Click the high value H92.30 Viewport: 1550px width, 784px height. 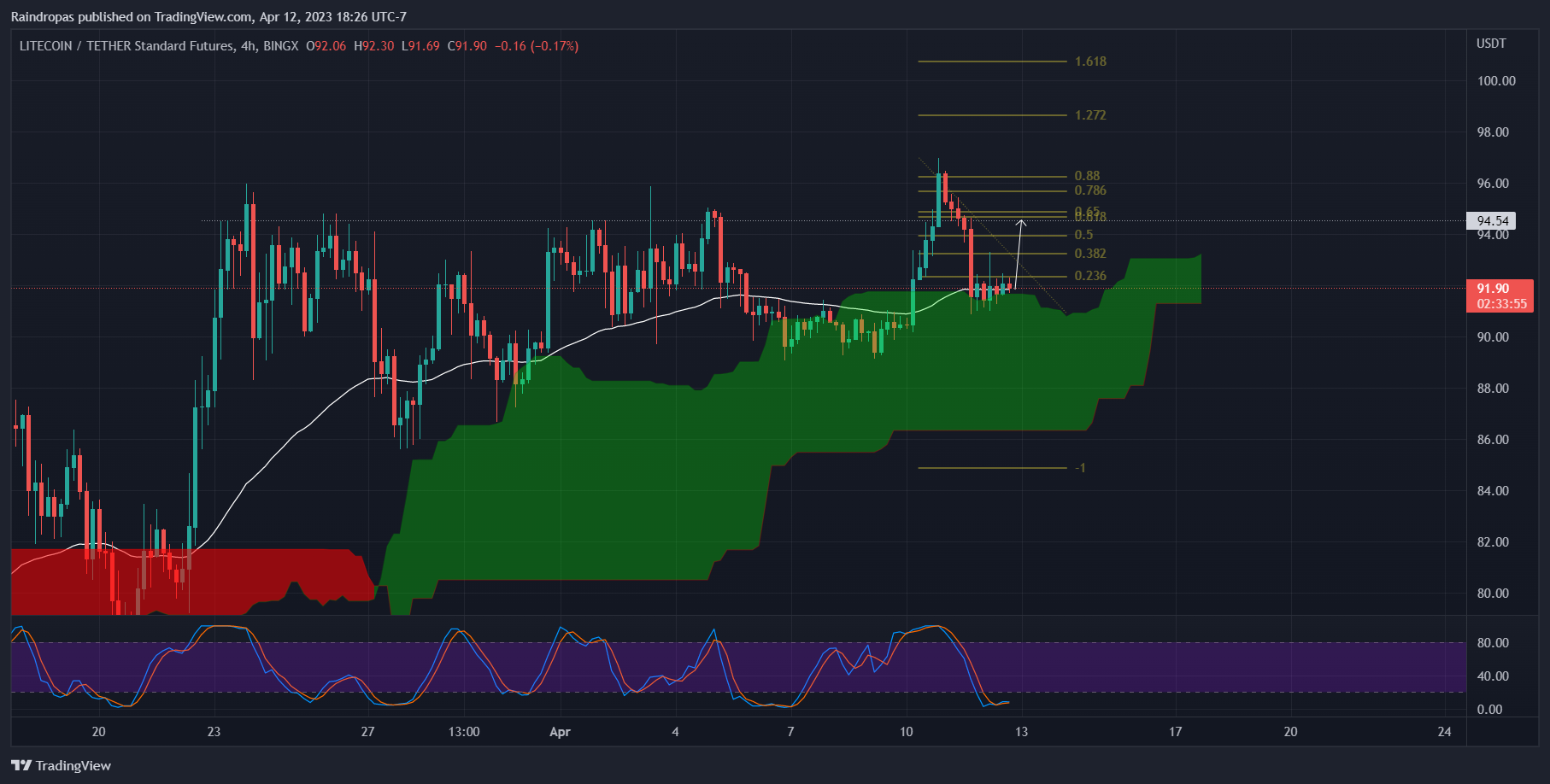pos(374,46)
